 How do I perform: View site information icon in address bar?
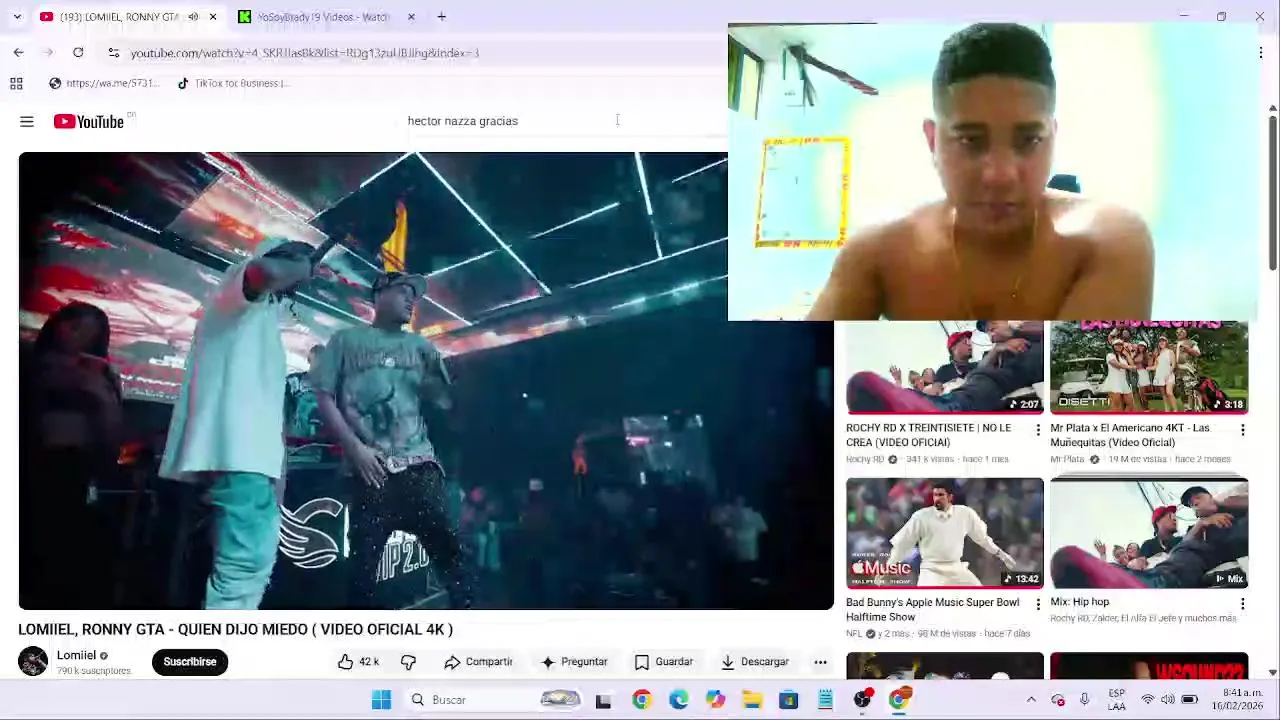point(113,52)
